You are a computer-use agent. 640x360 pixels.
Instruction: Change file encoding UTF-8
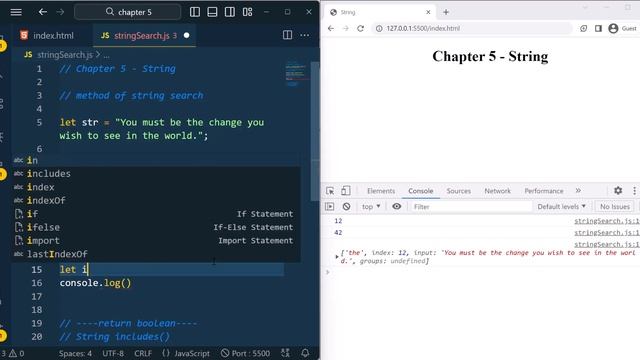(113, 353)
